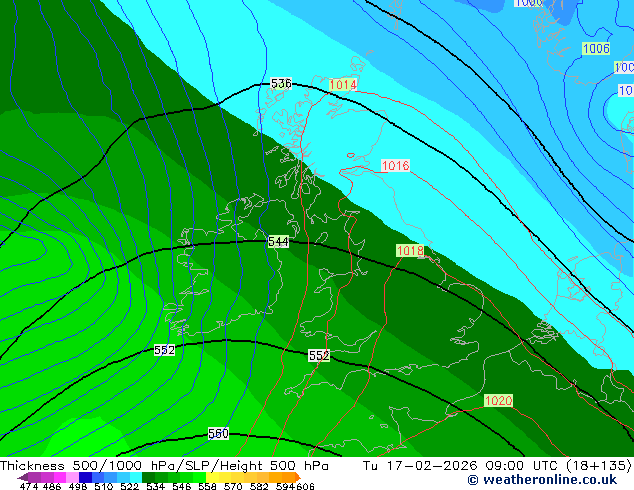Image resolution: width=634 pixels, height=490 pixels.
Task: Click the 594 legend scale value
Action: (285, 486)
